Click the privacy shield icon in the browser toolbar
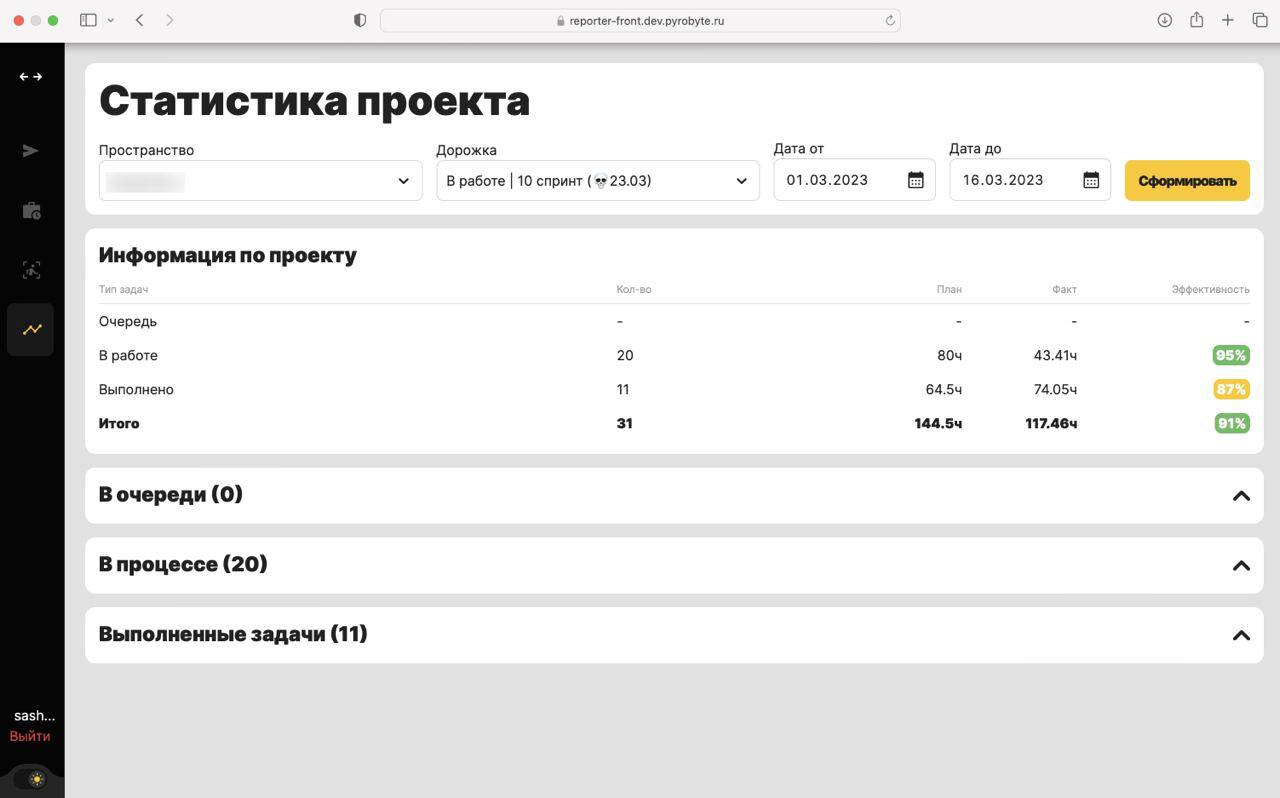 [x=359, y=19]
